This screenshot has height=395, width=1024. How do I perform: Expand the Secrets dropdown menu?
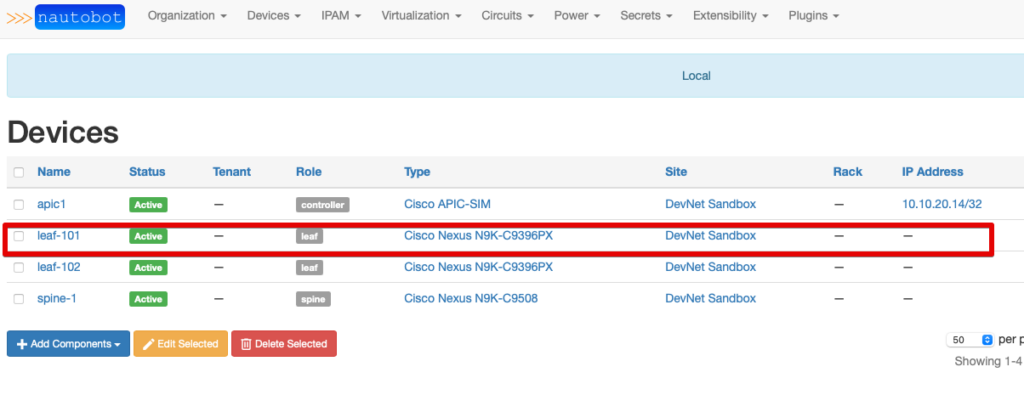[647, 16]
